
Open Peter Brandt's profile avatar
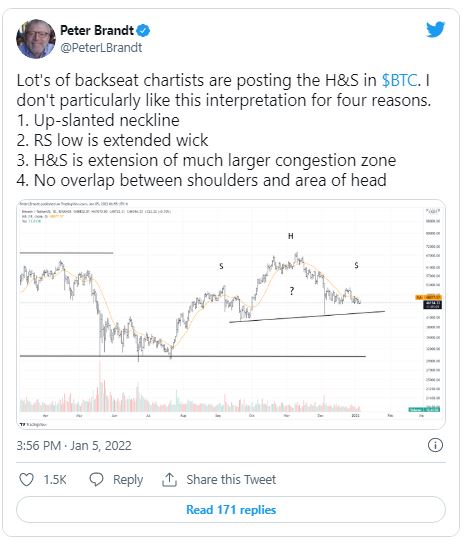[36, 39]
